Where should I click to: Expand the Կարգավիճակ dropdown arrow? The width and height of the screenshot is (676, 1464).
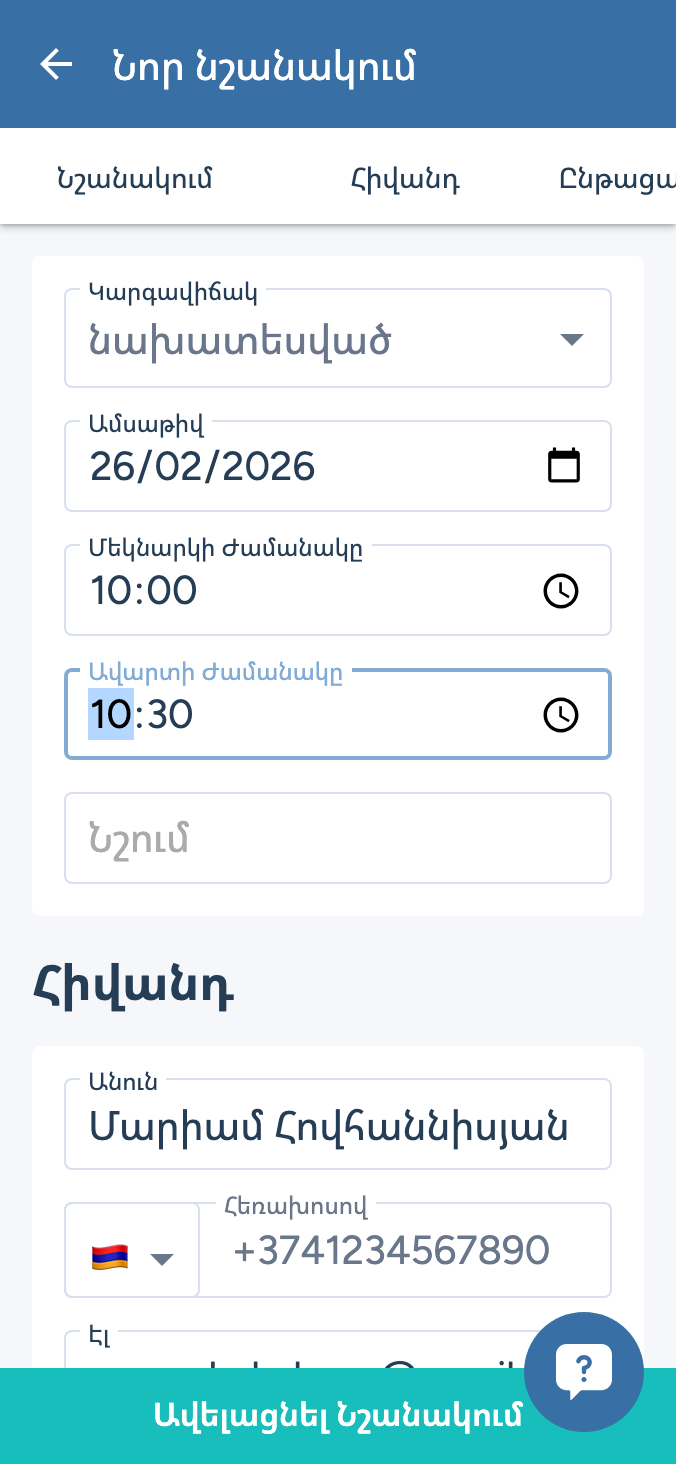tap(571, 339)
